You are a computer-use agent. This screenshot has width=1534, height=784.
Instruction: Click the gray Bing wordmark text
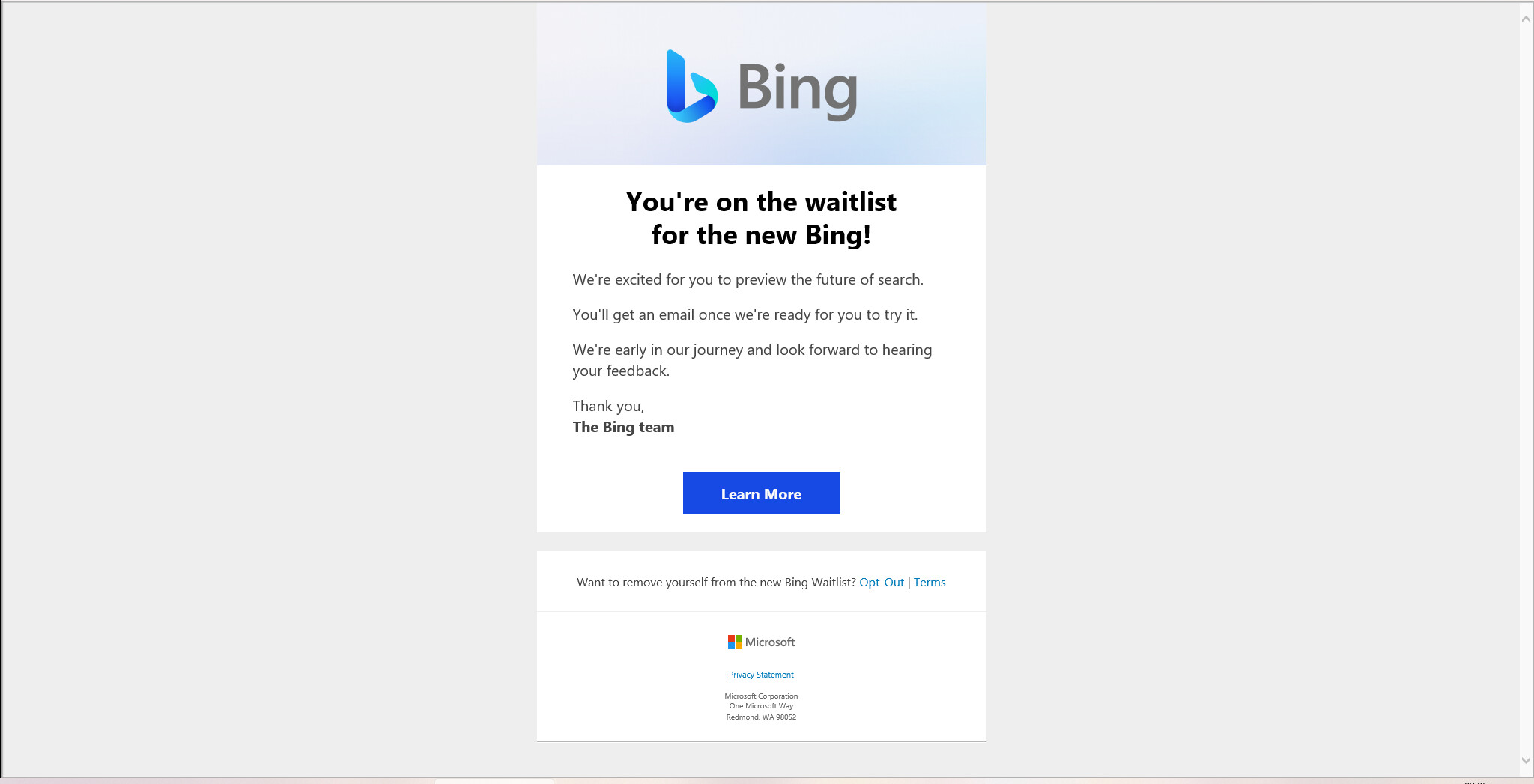point(798,89)
